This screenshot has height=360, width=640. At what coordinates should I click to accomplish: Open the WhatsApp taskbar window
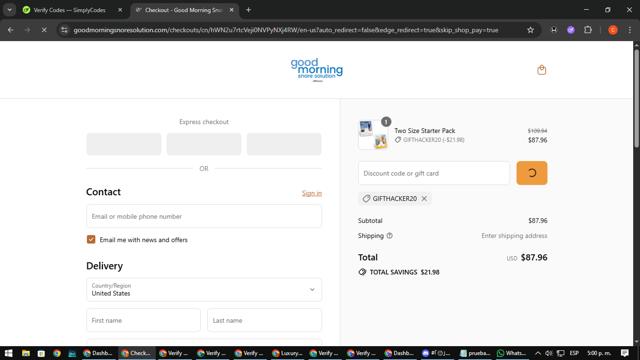(x=511, y=353)
